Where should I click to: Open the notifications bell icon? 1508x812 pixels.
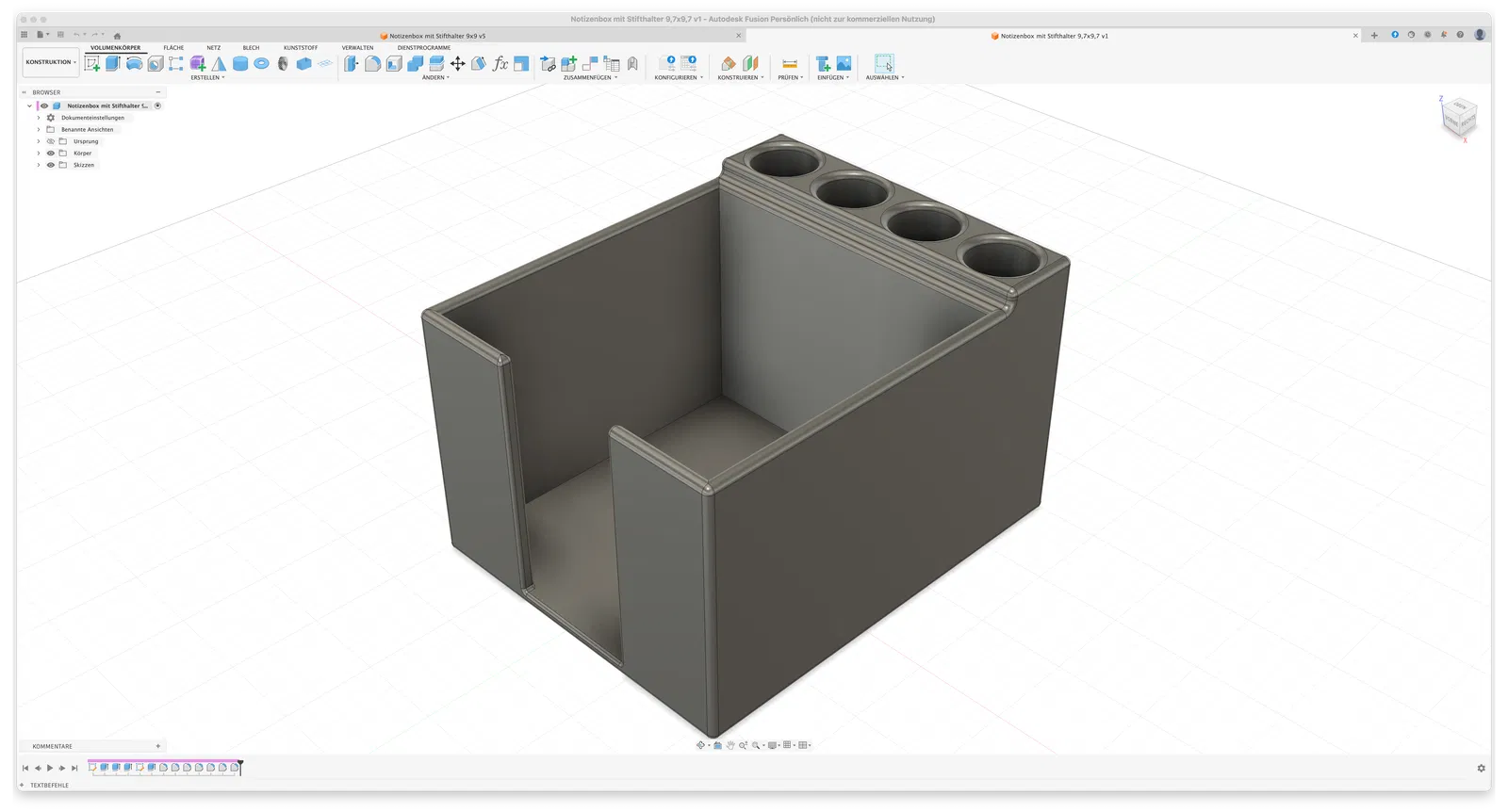(x=1444, y=35)
